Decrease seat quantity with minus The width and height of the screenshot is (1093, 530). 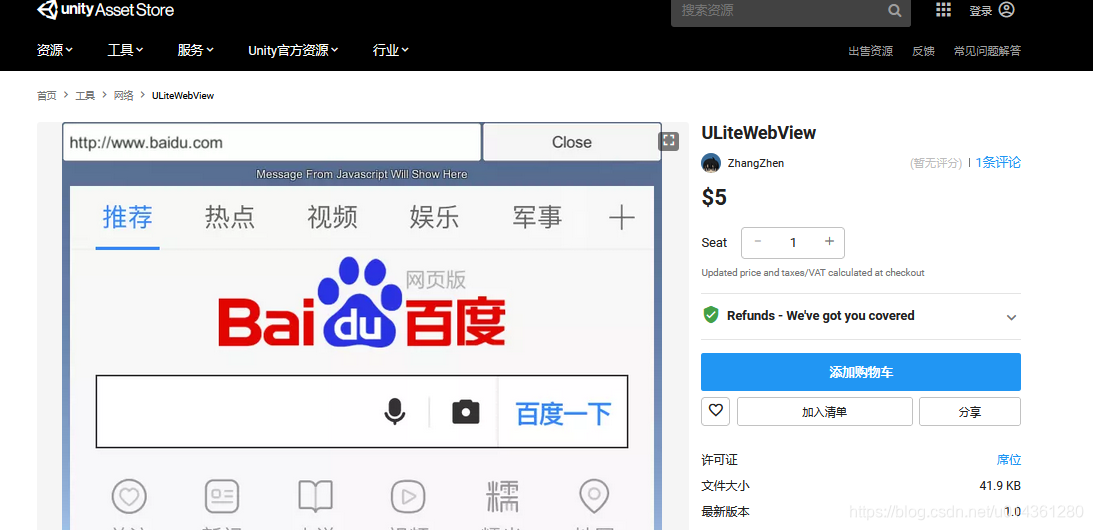pyautogui.click(x=758, y=242)
